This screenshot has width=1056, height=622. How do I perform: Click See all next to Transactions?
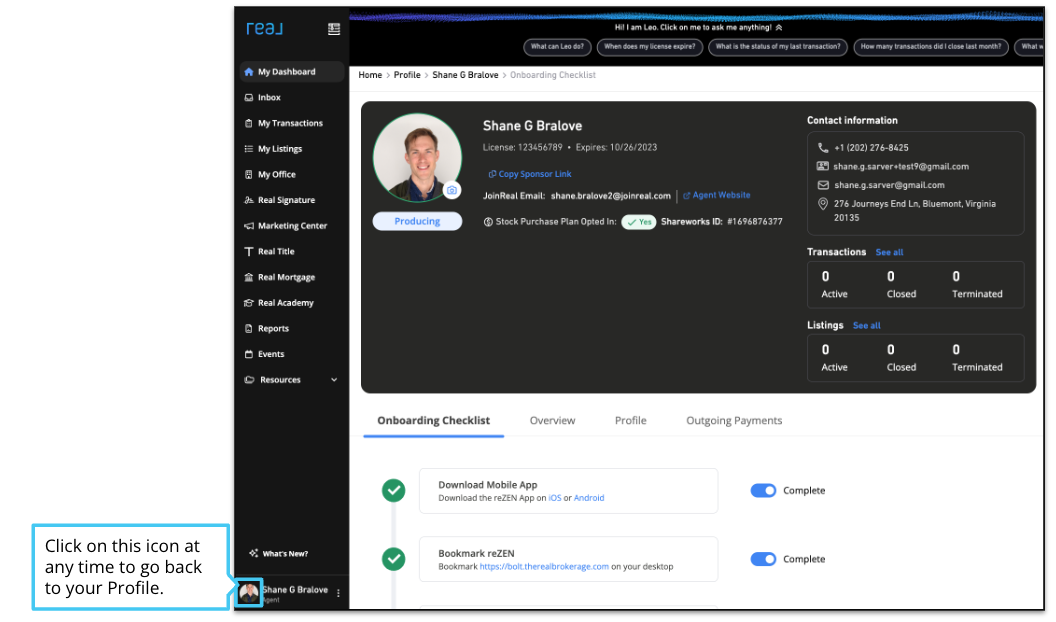click(889, 252)
